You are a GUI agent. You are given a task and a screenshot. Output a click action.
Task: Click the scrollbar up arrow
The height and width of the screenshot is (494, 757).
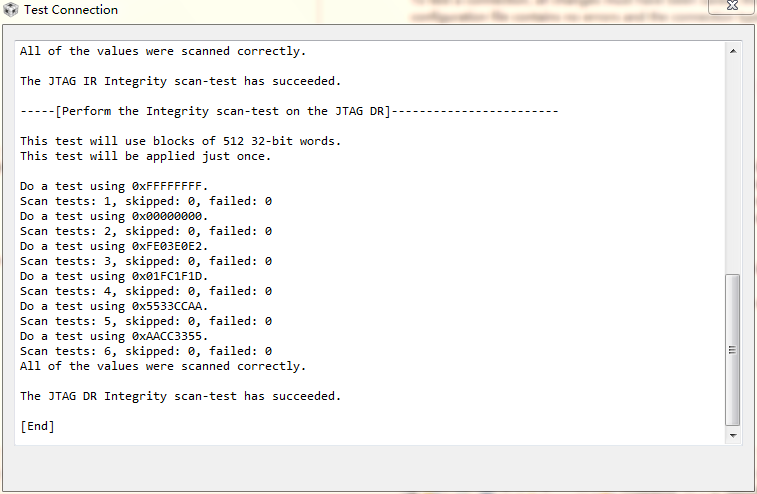(x=733, y=51)
